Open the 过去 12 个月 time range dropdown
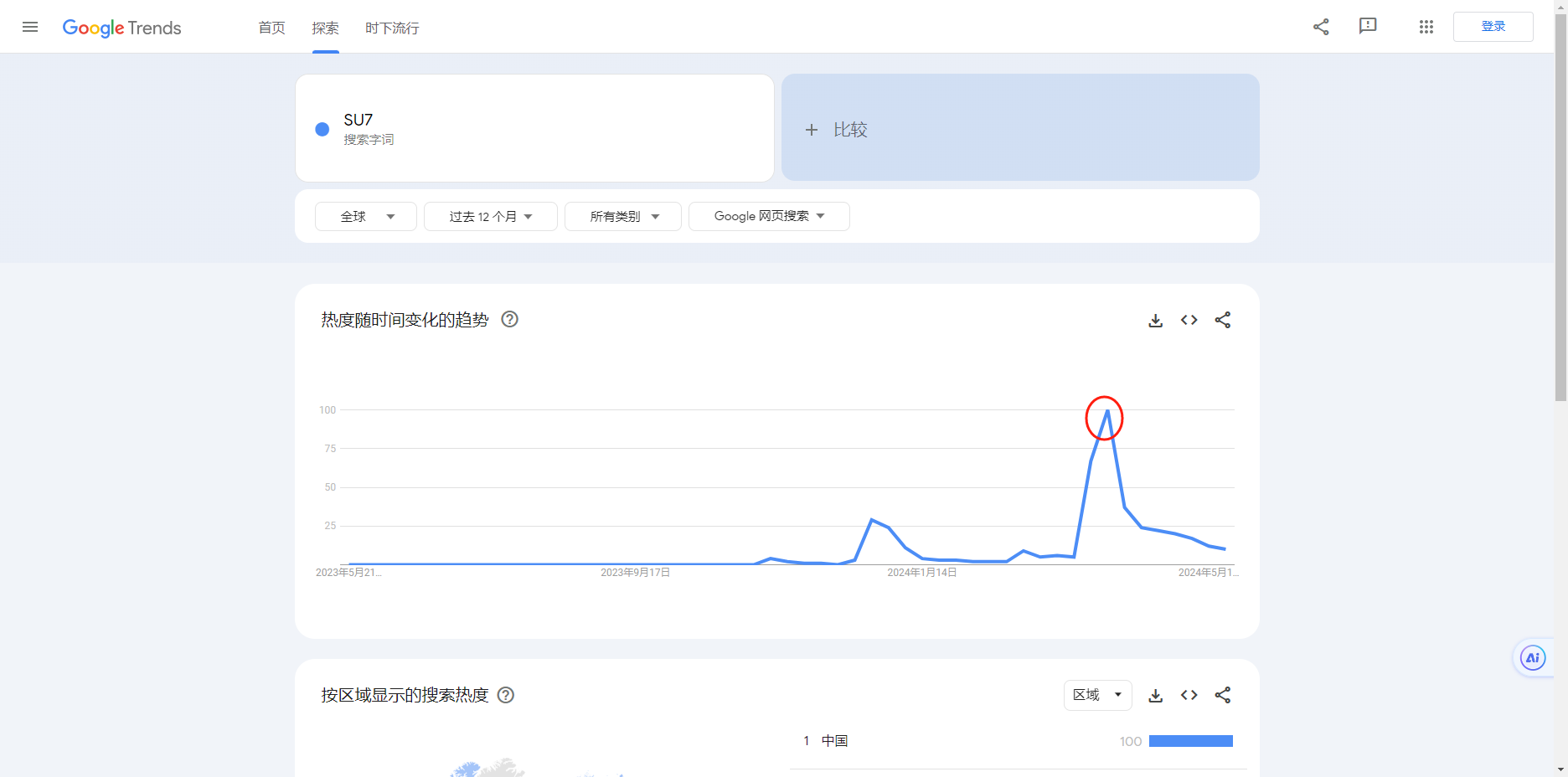The image size is (1568, 777). (491, 216)
